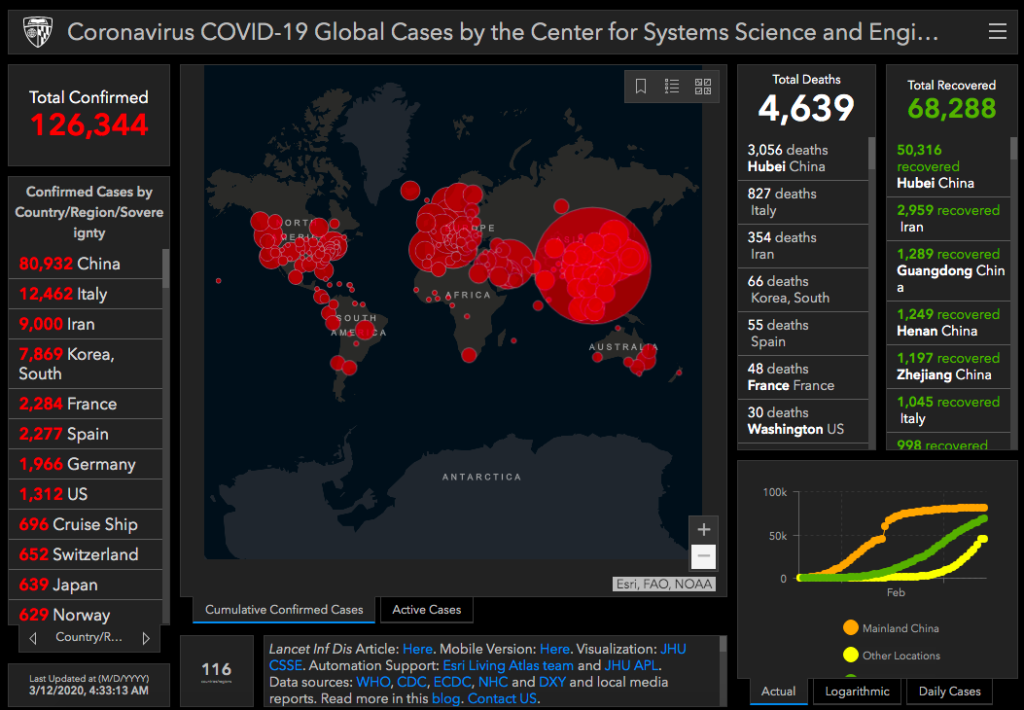This screenshot has width=1024, height=710.
Task: Show the map legend list
Action: tap(672, 86)
